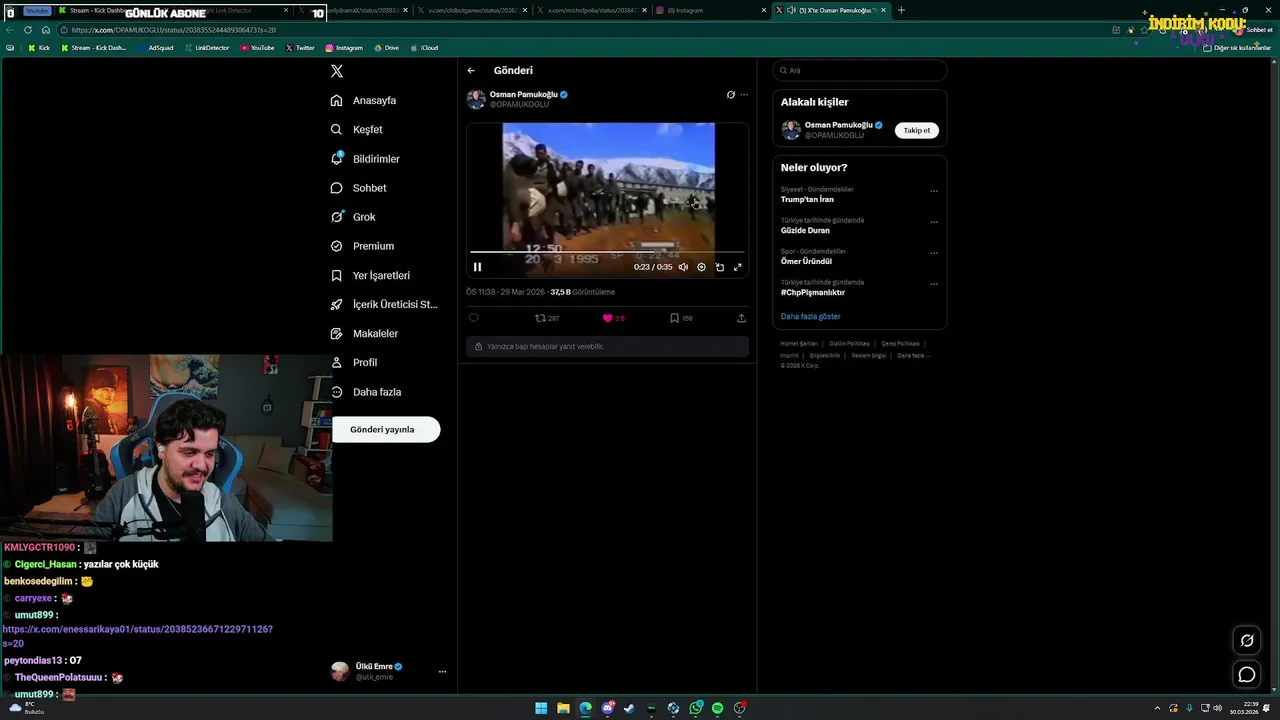Open Keşfet explore page

click(357, 130)
